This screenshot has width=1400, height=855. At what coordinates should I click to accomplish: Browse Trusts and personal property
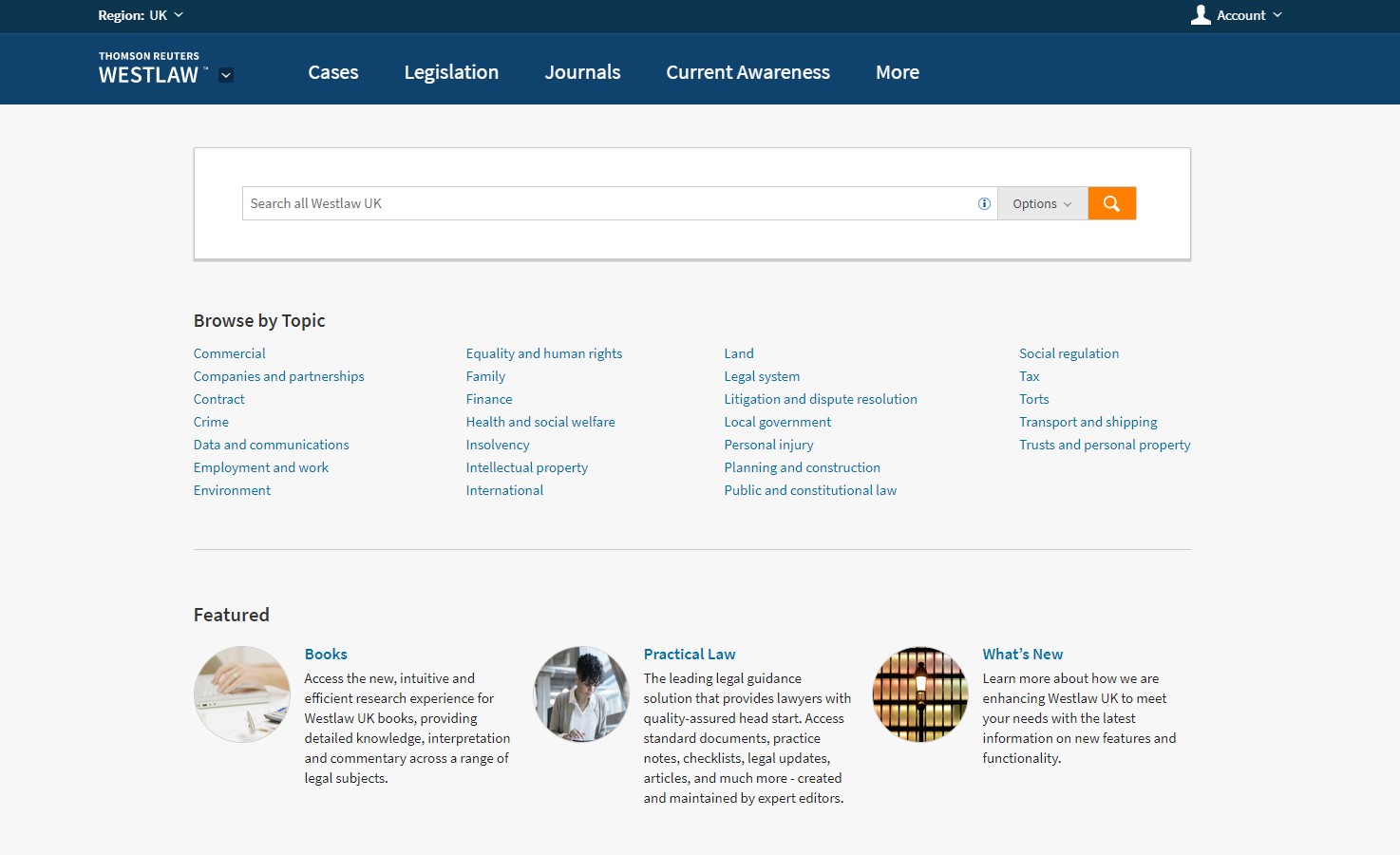pos(1105,445)
